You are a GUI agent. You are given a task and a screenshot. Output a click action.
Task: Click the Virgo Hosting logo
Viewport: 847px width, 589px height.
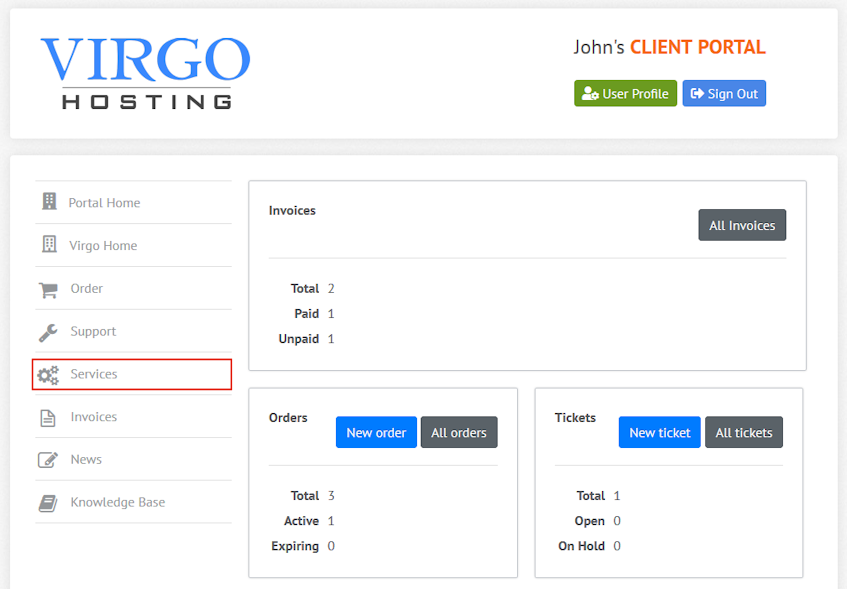tap(145, 73)
